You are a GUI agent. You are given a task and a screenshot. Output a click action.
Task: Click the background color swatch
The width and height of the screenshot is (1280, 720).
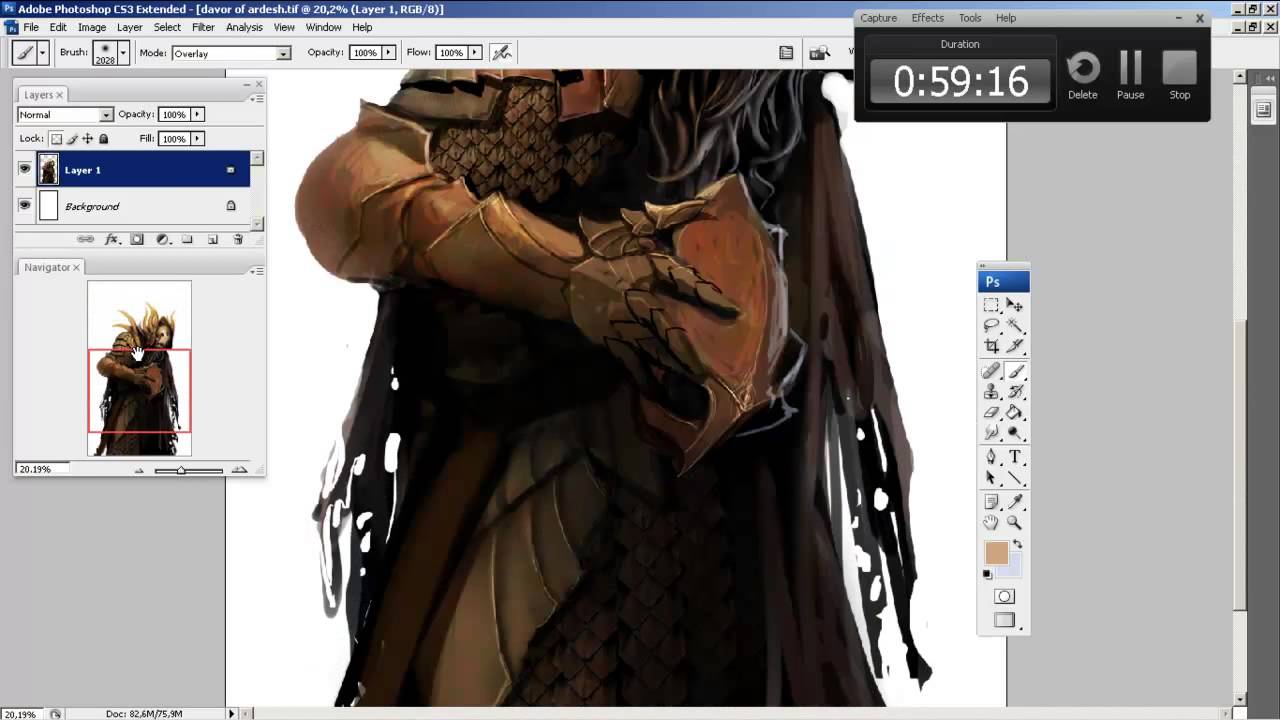1015,570
